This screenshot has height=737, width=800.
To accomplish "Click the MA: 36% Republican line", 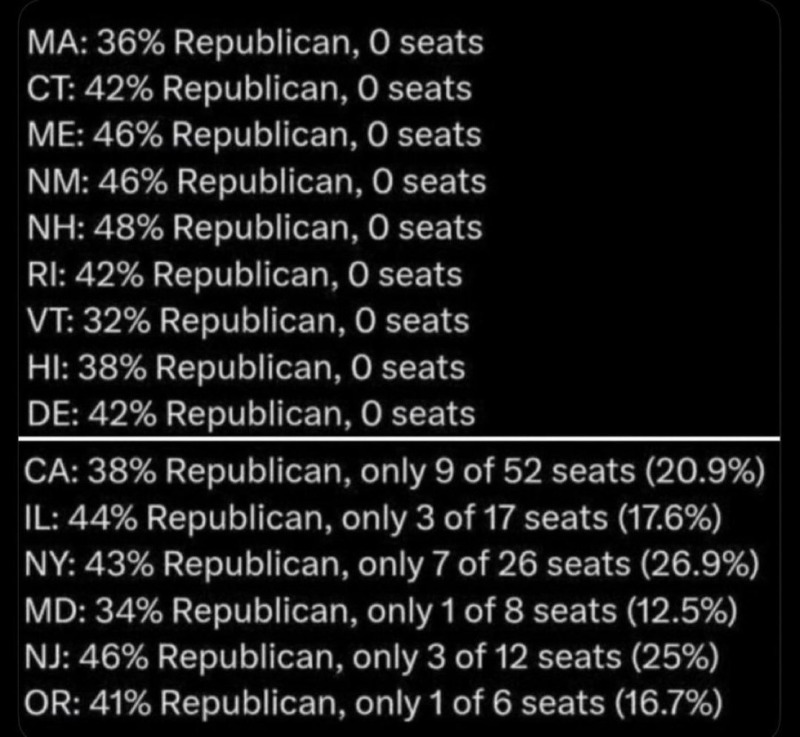I will (x=255, y=43).
